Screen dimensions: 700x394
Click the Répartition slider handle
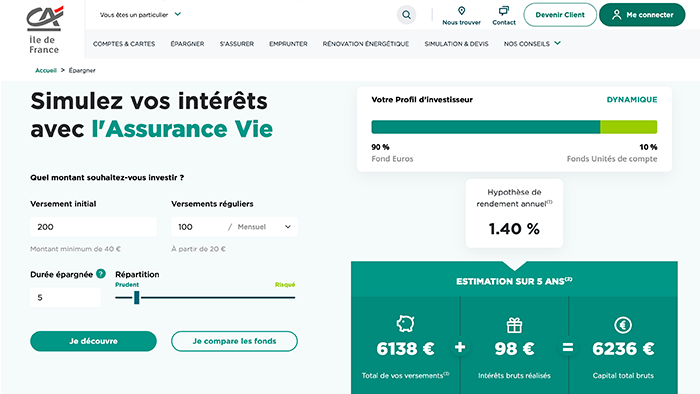click(137, 297)
